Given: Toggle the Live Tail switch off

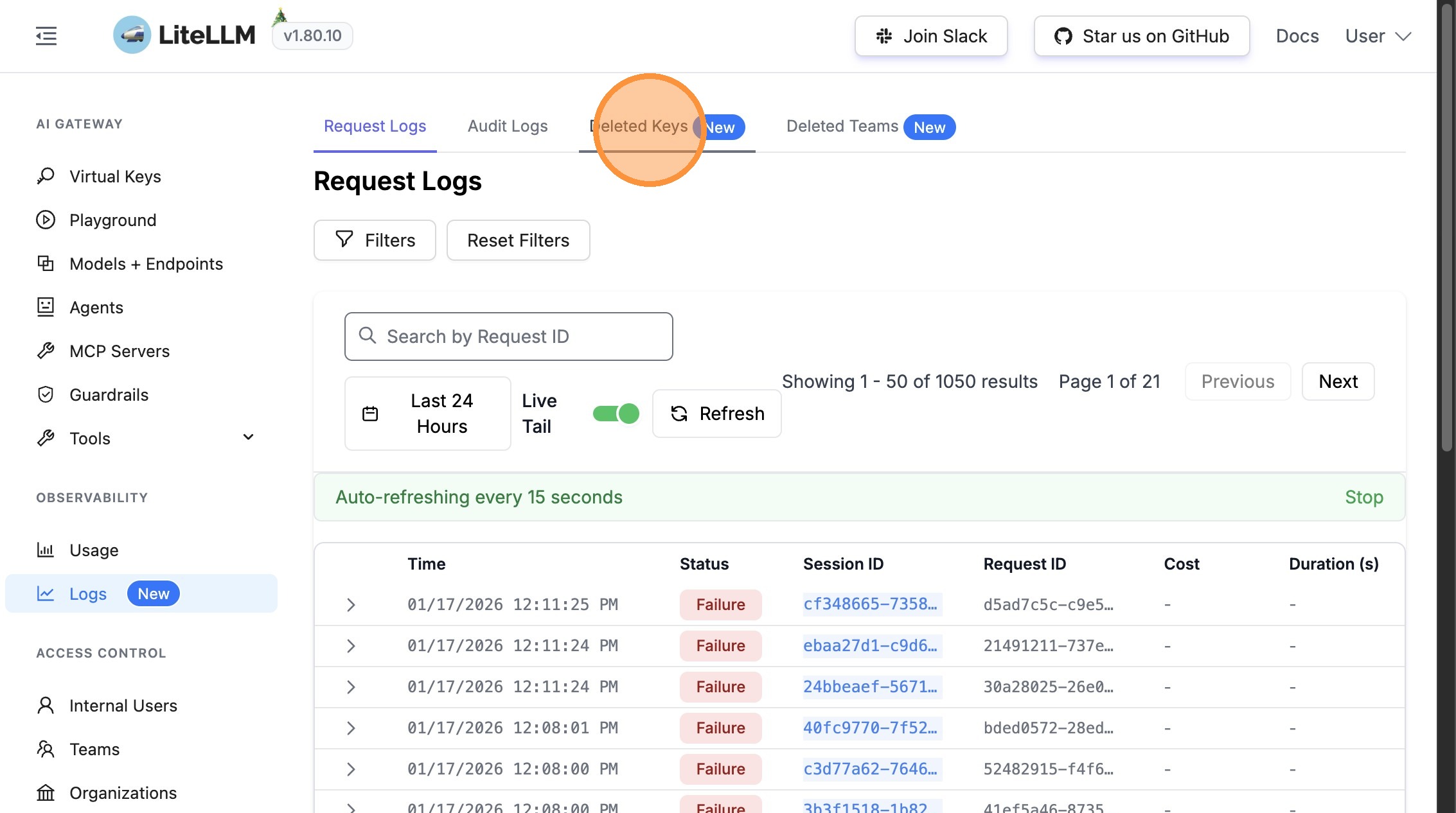Looking at the screenshot, I should [616, 414].
